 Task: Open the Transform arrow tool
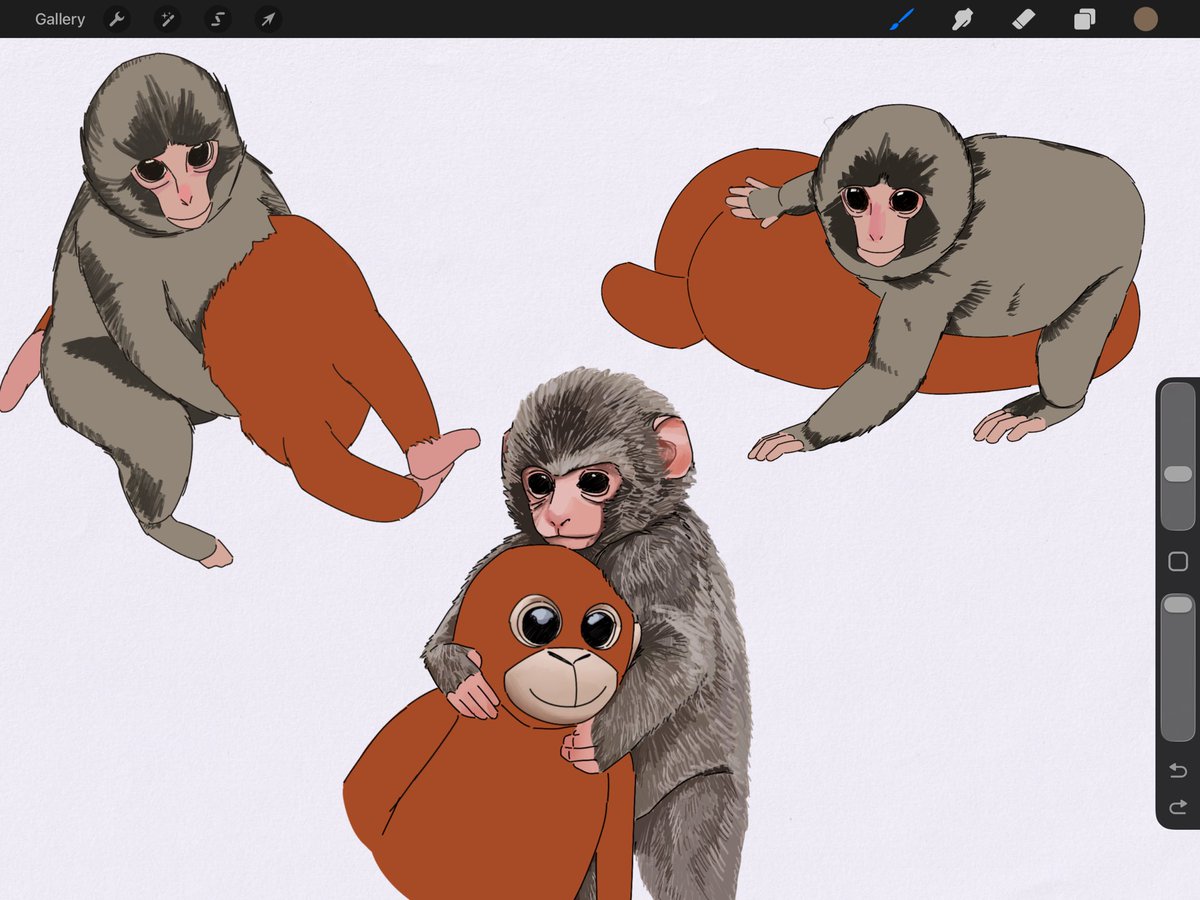(x=267, y=19)
